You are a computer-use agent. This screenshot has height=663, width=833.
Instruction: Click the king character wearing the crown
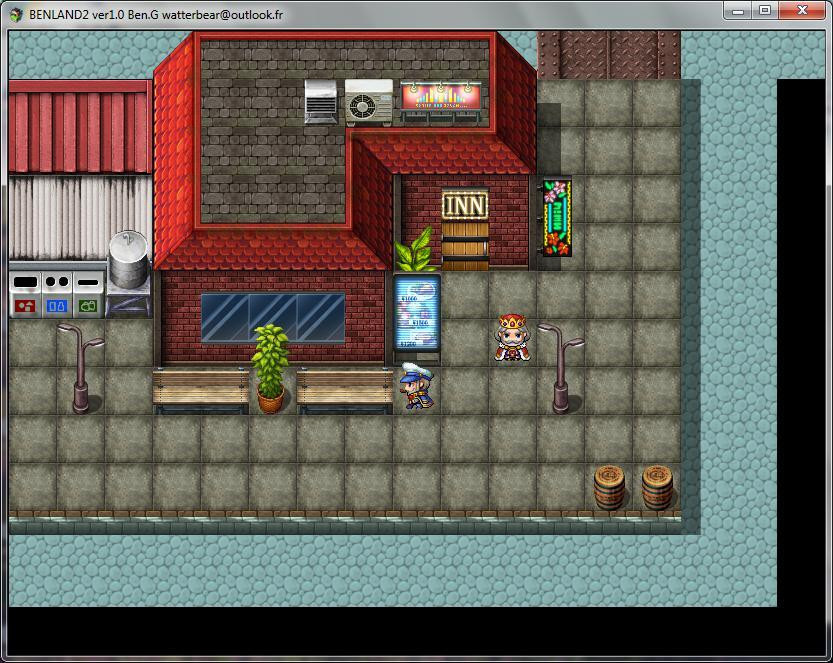[x=512, y=338]
